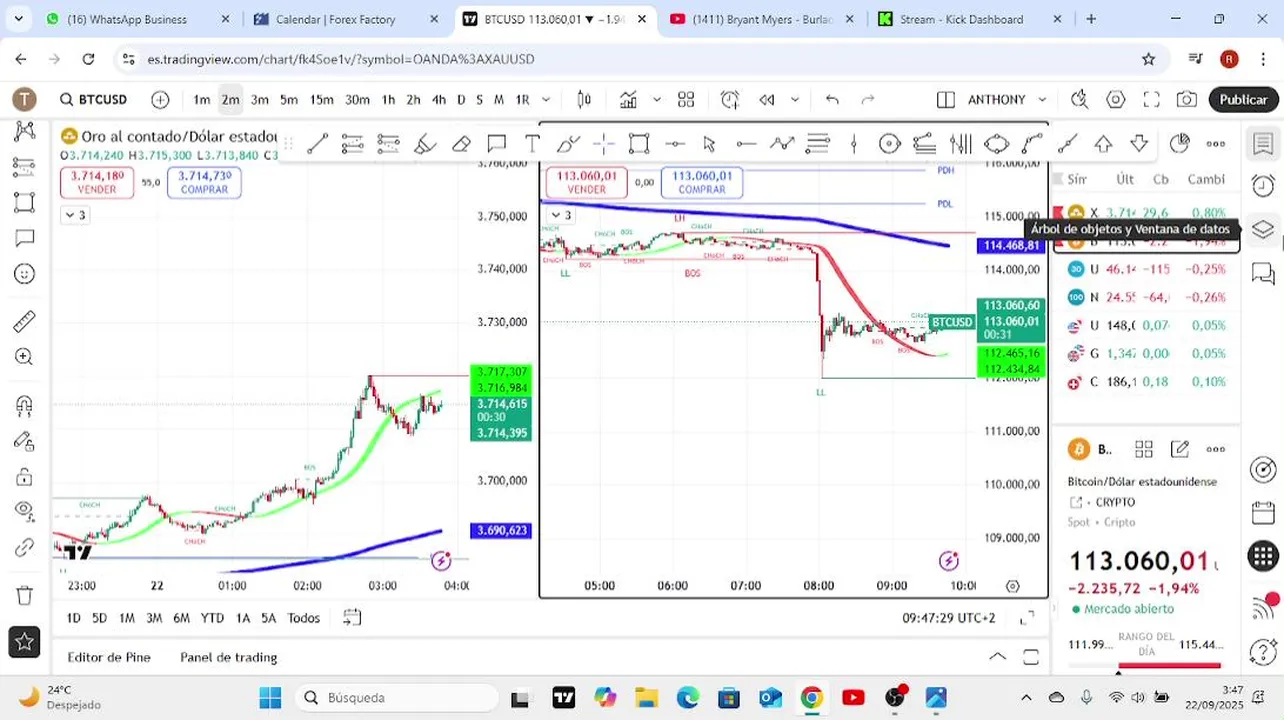Open the economic calendar icon in right sidebar
The width and height of the screenshot is (1284, 720).
(x=1263, y=513)
